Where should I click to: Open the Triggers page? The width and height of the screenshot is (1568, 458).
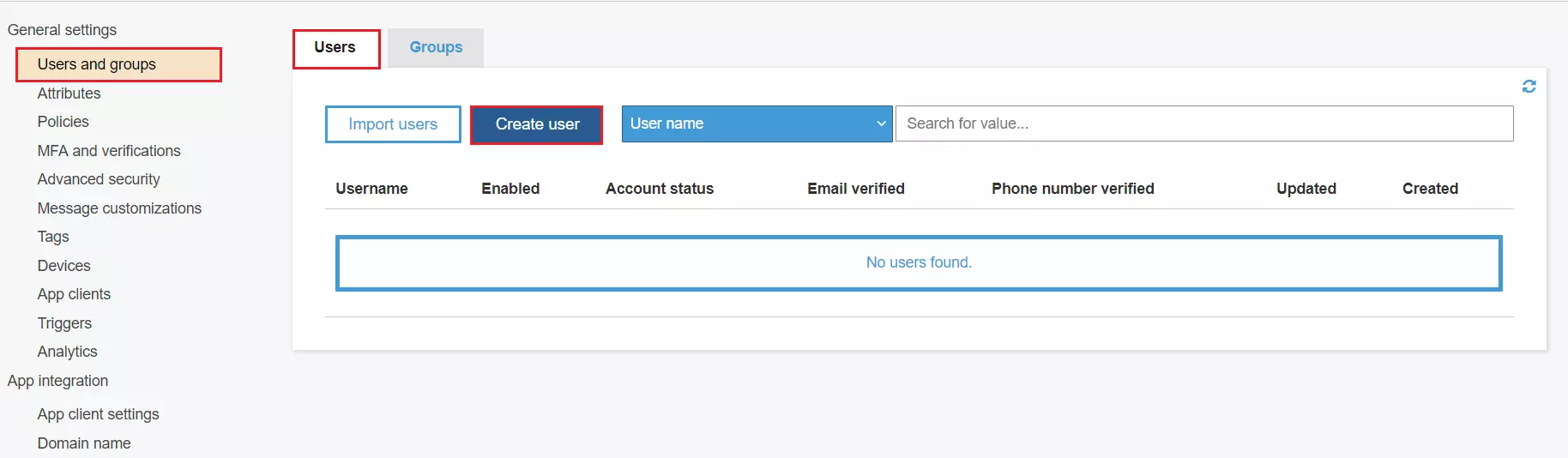click(64, 323)
